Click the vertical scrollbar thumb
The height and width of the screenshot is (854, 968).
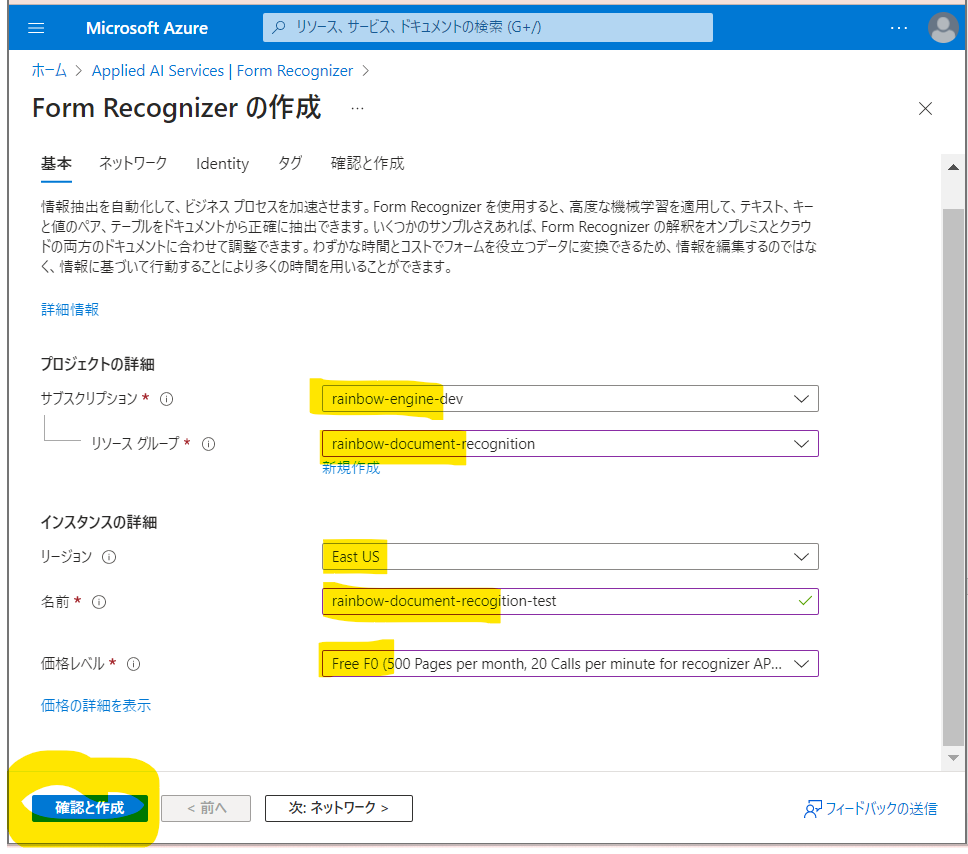point(953,477)
